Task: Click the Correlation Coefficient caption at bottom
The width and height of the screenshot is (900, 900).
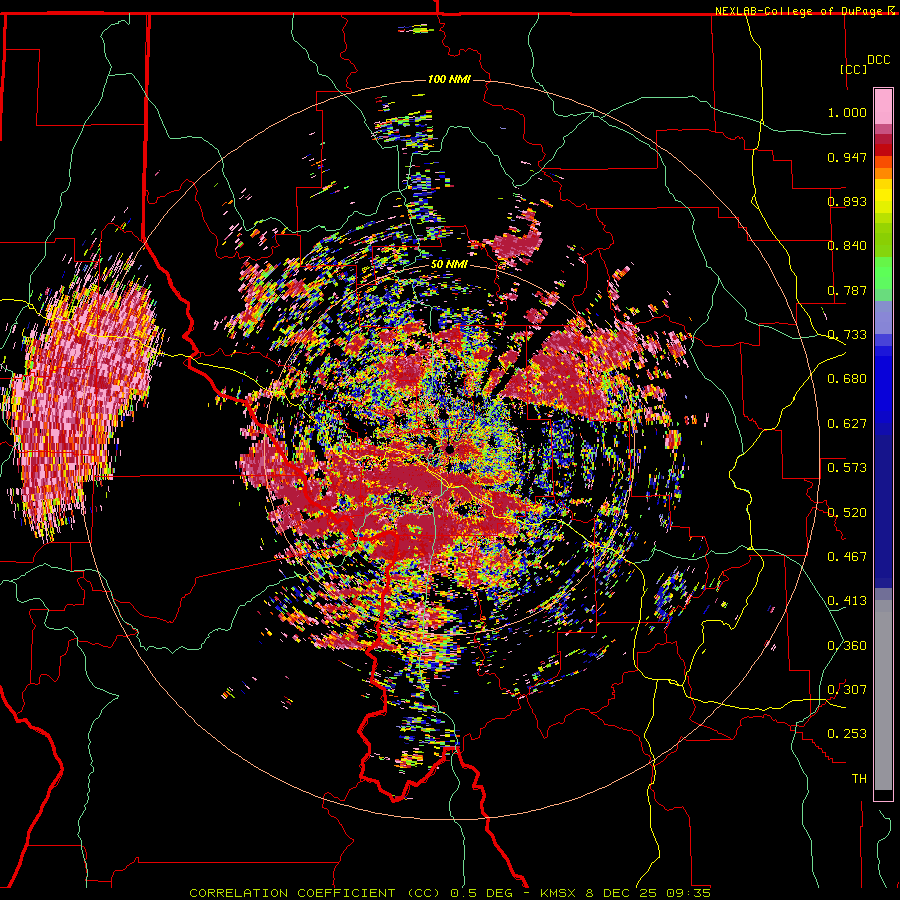Action: (449, 893)
